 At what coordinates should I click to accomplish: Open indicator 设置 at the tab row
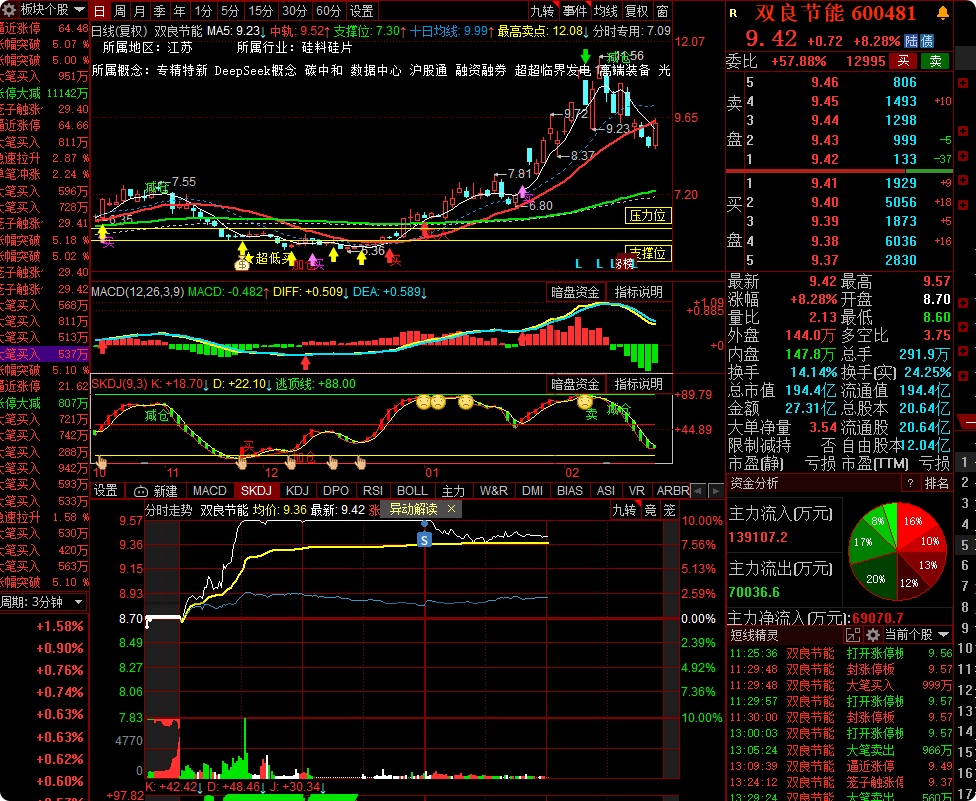point(106,490)
